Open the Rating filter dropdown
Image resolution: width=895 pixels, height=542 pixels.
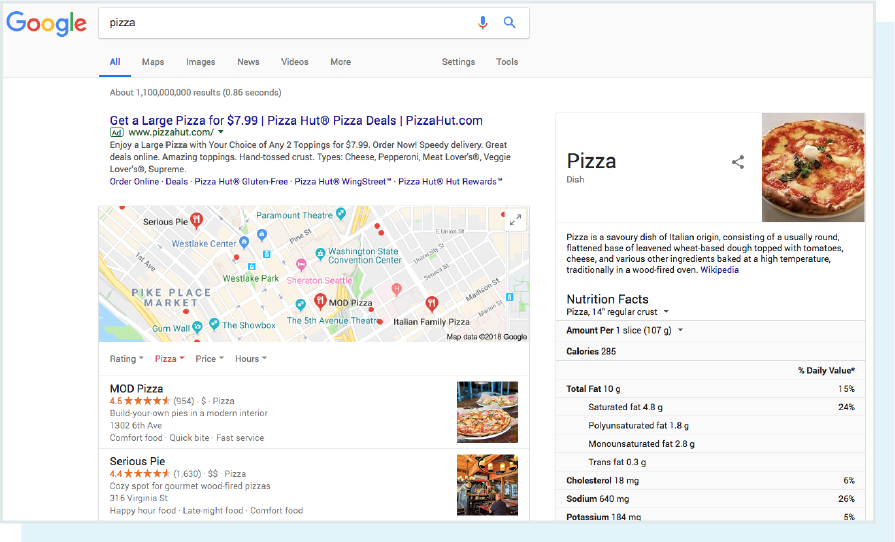tap(126, 359)
